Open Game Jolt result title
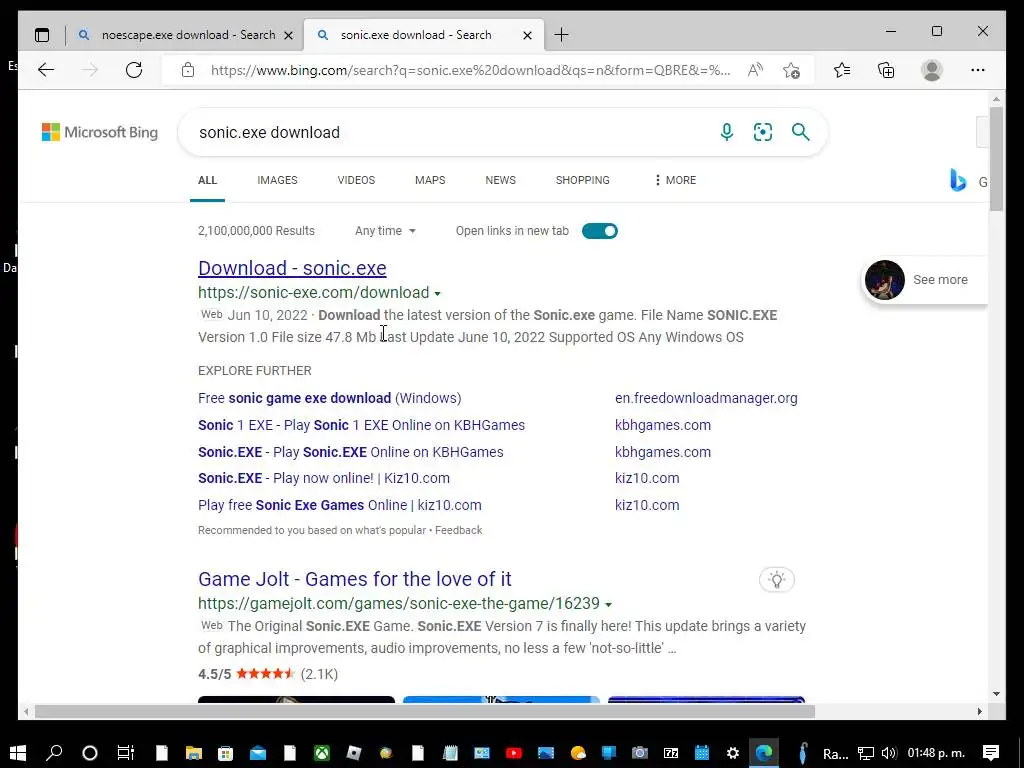Image resolution: width=1024 pixels, height=768 pixels. click(355, 579)
